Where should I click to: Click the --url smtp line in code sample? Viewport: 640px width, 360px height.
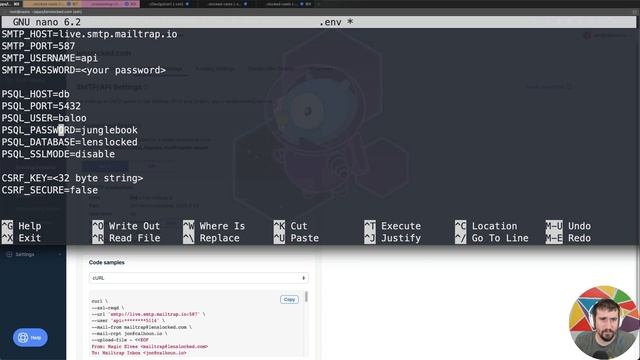pyautogui.click(x=149, y=314)
